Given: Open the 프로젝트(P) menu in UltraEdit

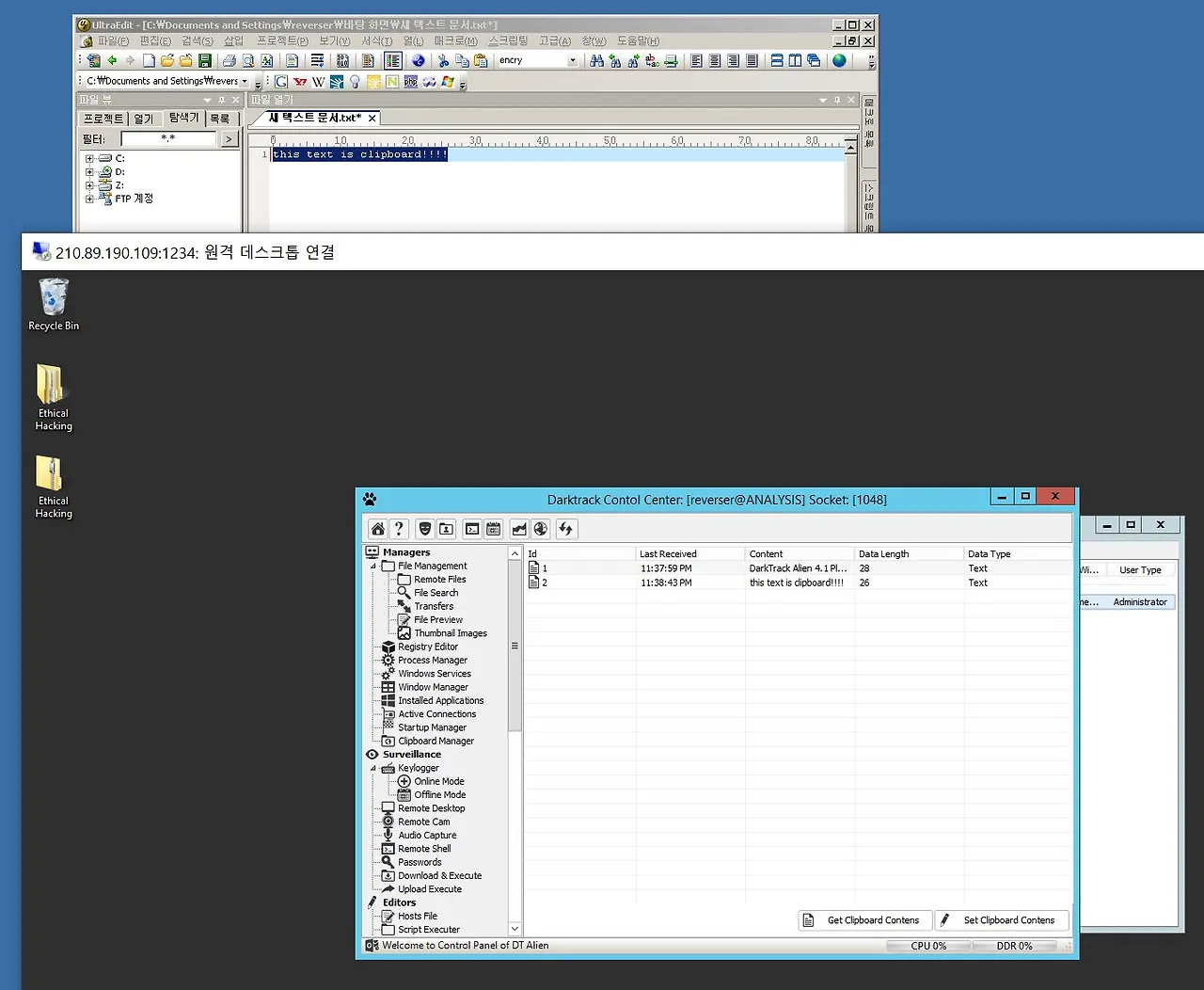Looking at the screenshot, I should [282, 41].
